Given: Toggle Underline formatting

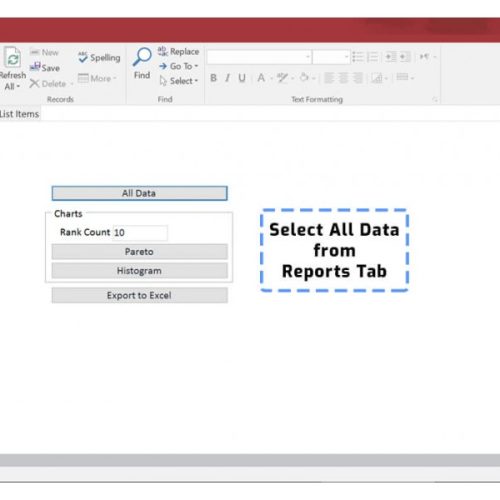Looking at the screenshot, I should [x=242, y=78].
